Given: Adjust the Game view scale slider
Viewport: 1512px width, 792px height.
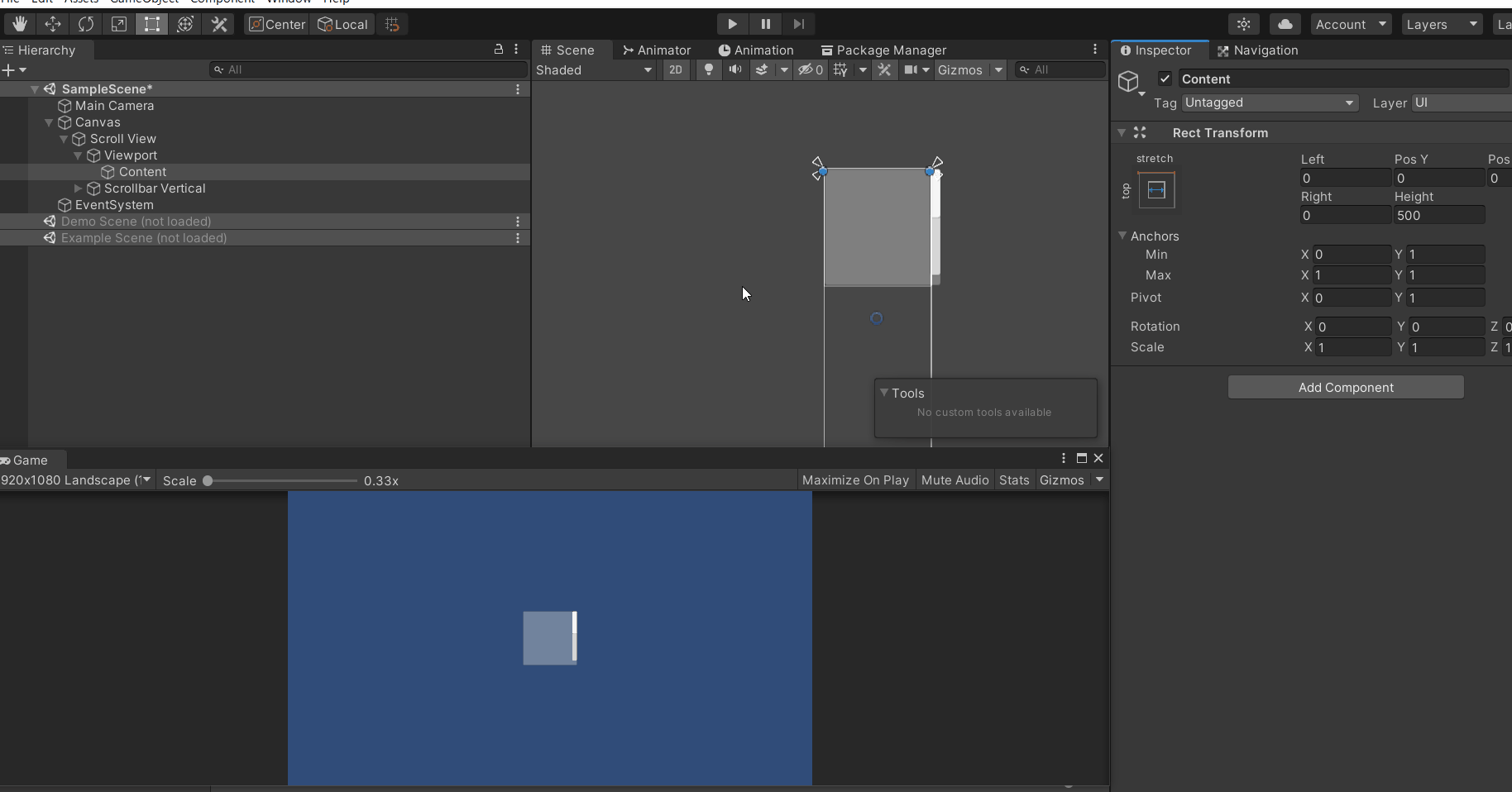Looking at the screenshot, I should (207, 481).
